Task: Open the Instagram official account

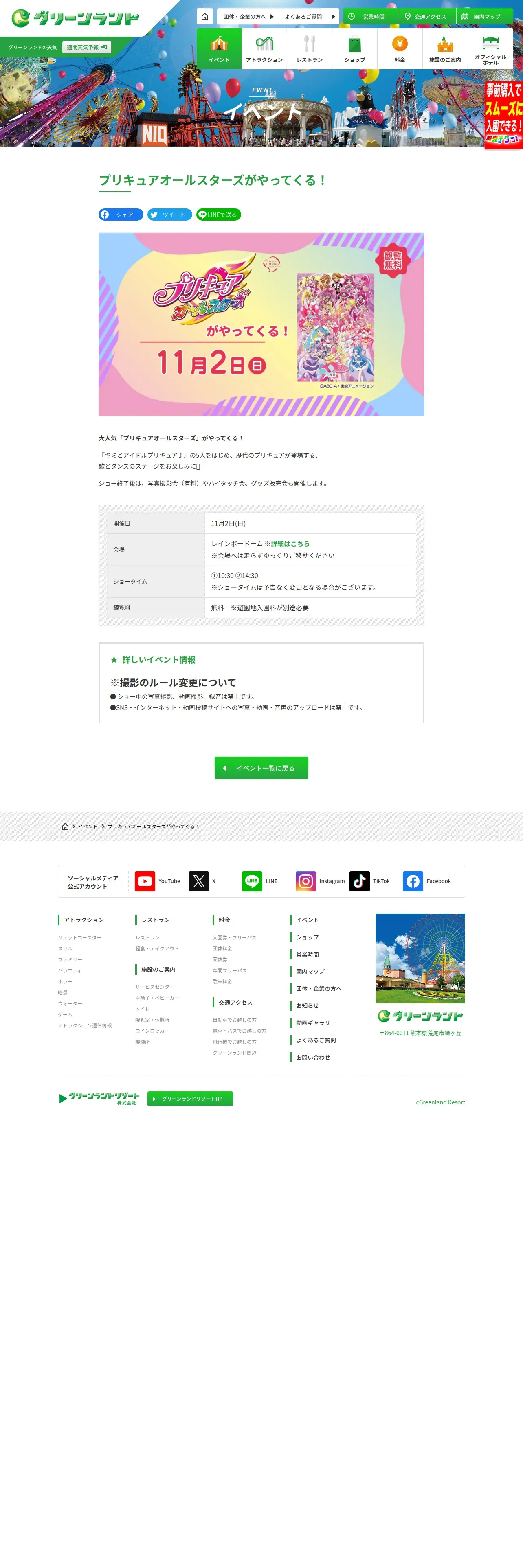Action: (320, 881)
